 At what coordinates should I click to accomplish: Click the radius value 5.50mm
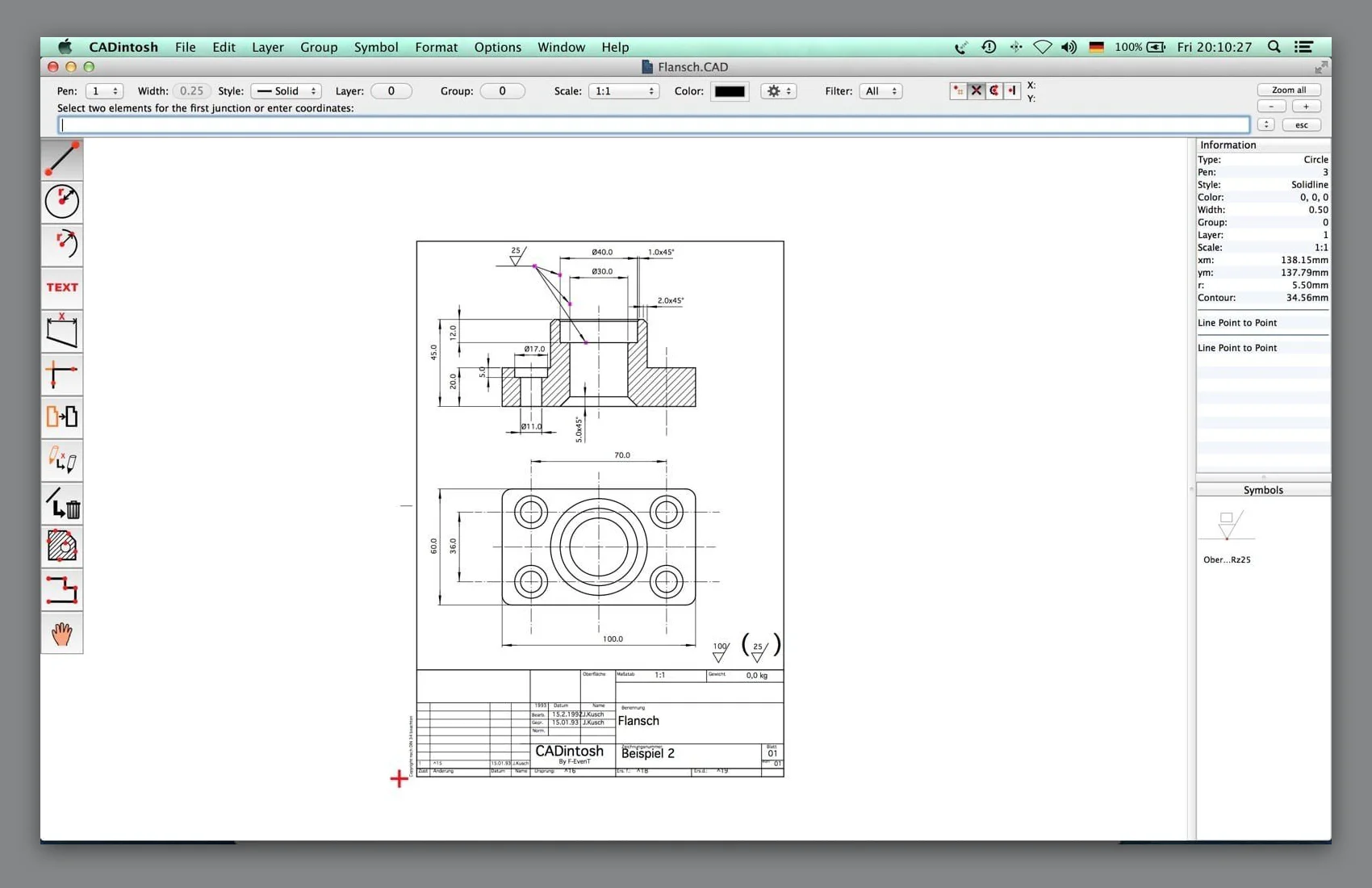[x=1307, y=285]
